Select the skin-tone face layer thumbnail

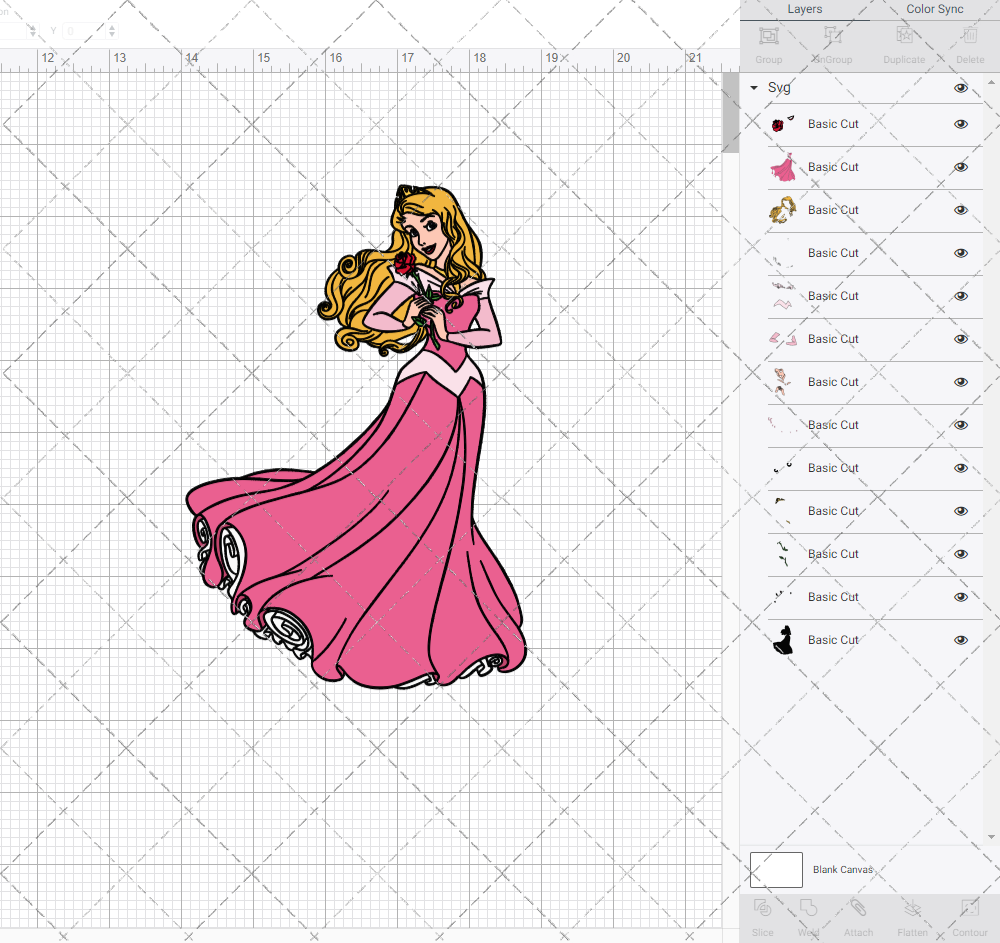click(781, 381)
